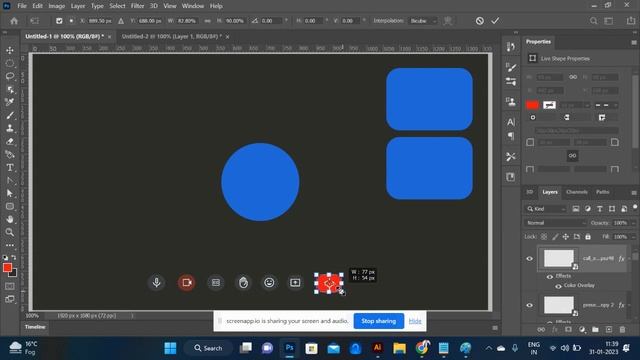Filter layers by pixel layers icon
Screen dimensions: 640x360
click(x=576, y=209)
